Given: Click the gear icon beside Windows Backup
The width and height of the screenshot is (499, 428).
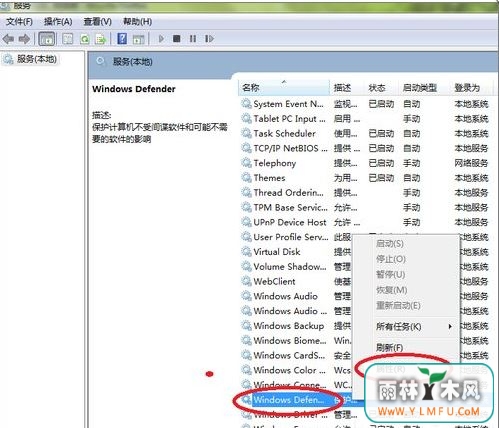Looking at the screenshot, I should pyautogui.click(x=246, y=326).
